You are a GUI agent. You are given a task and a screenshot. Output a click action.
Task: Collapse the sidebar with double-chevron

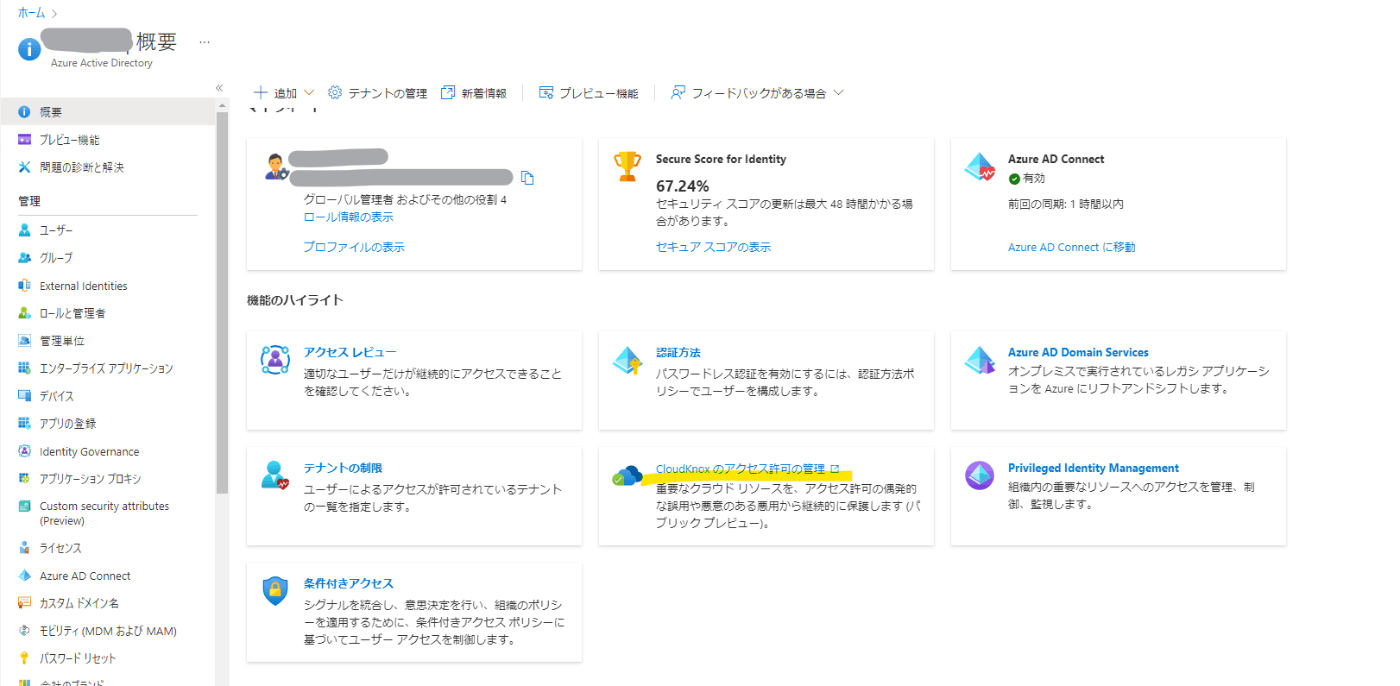pos(219,88)
